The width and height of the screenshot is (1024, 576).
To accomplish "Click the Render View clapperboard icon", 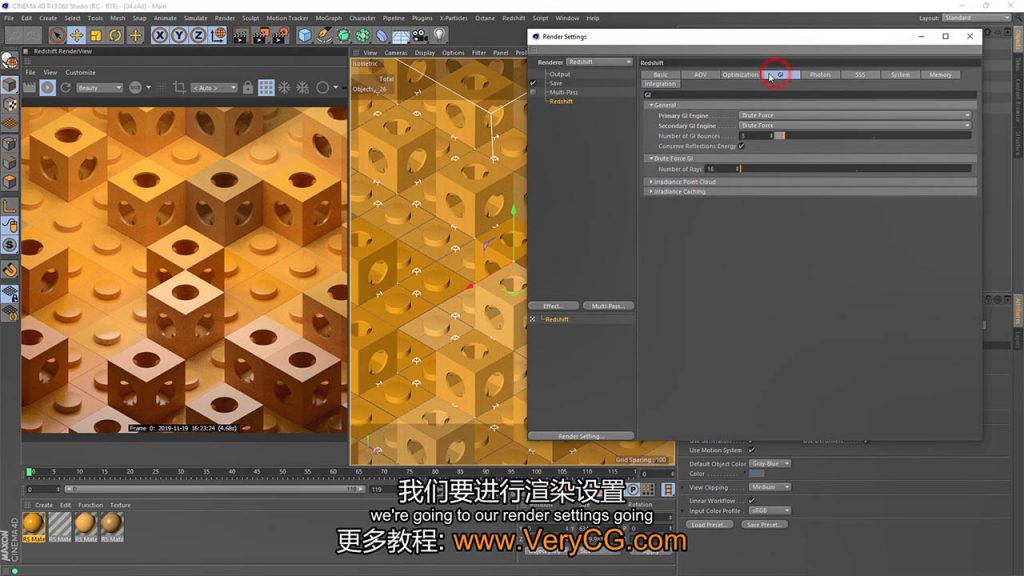I will click(240, 35).
